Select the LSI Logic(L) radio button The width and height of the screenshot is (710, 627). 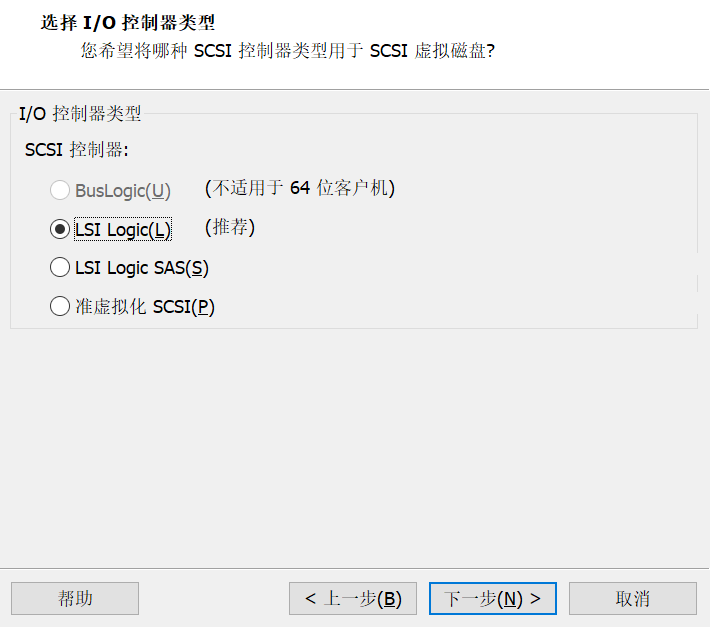pos(60,229)
